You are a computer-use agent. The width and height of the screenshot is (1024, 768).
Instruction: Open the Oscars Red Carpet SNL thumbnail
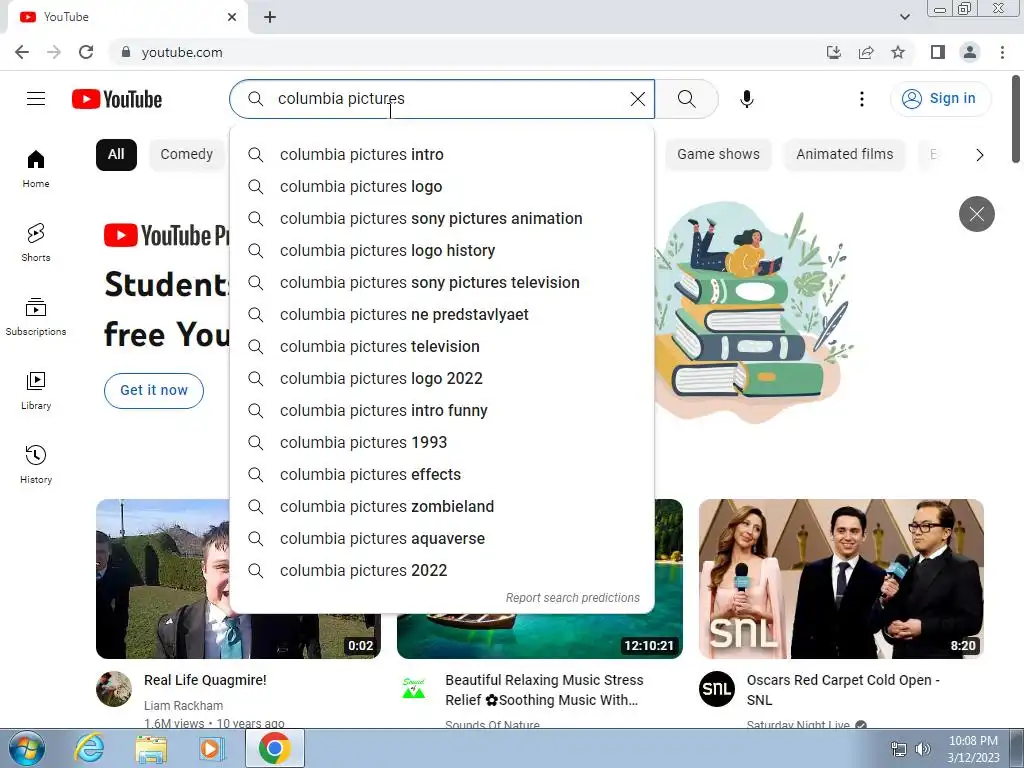pyautogui.click(x=841, y=579)
